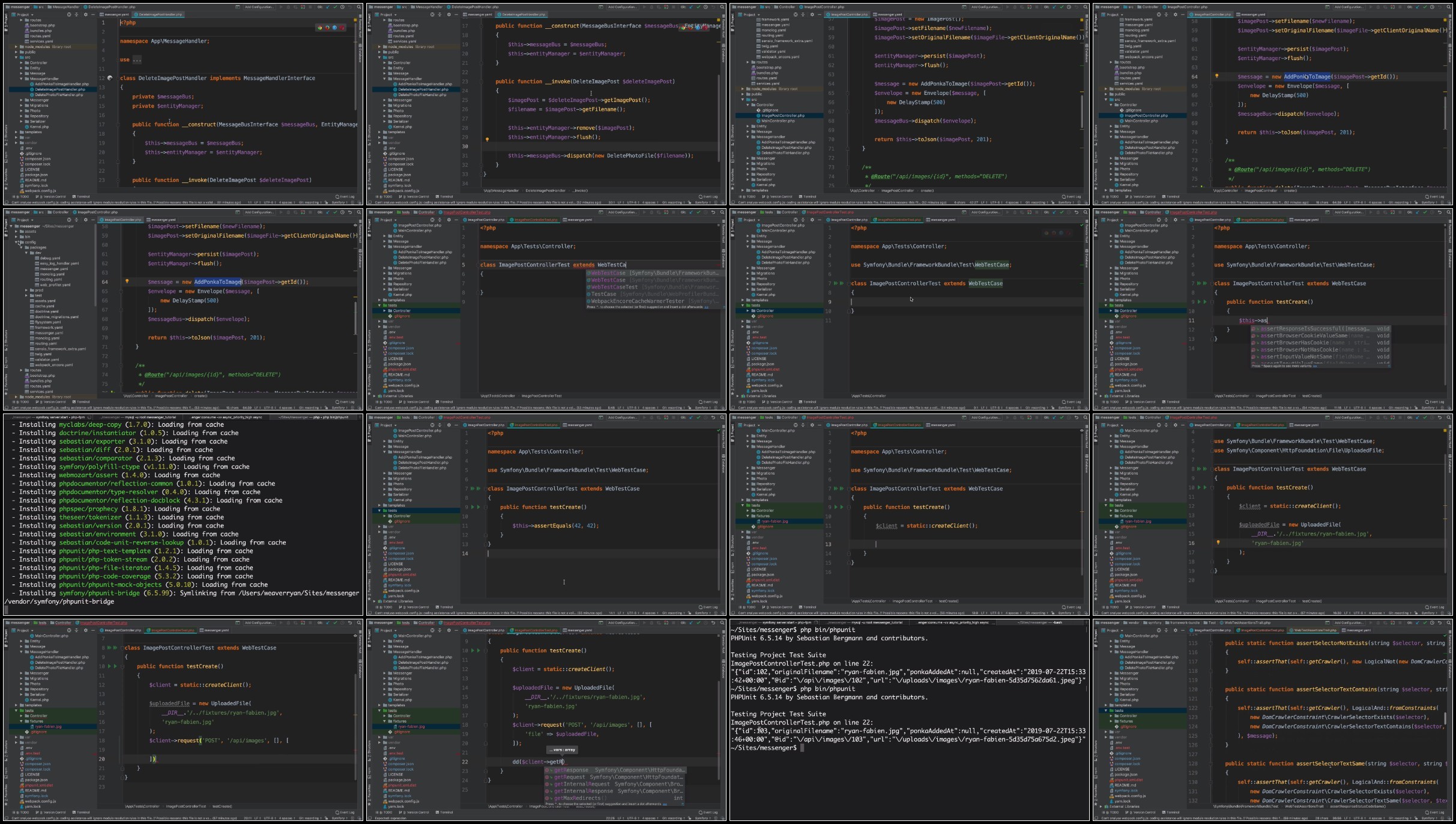
Task: Click Project tree scrollbar in expanded config/packages frame
Action: (95, 266)
